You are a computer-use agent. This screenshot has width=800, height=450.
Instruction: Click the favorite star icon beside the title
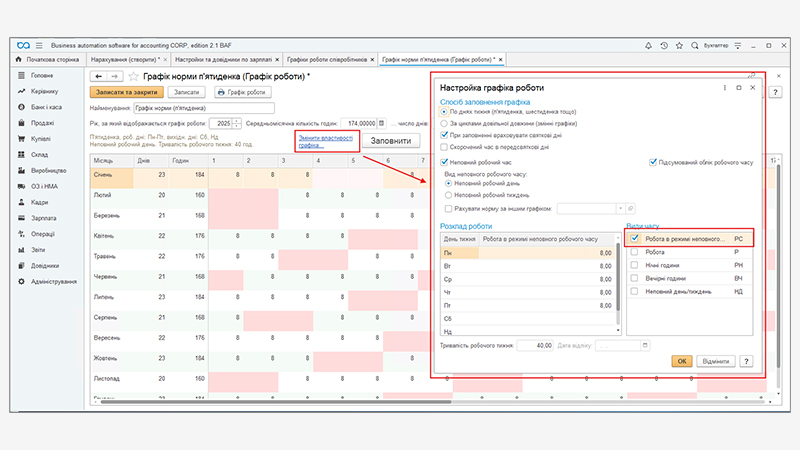point(133,76)
